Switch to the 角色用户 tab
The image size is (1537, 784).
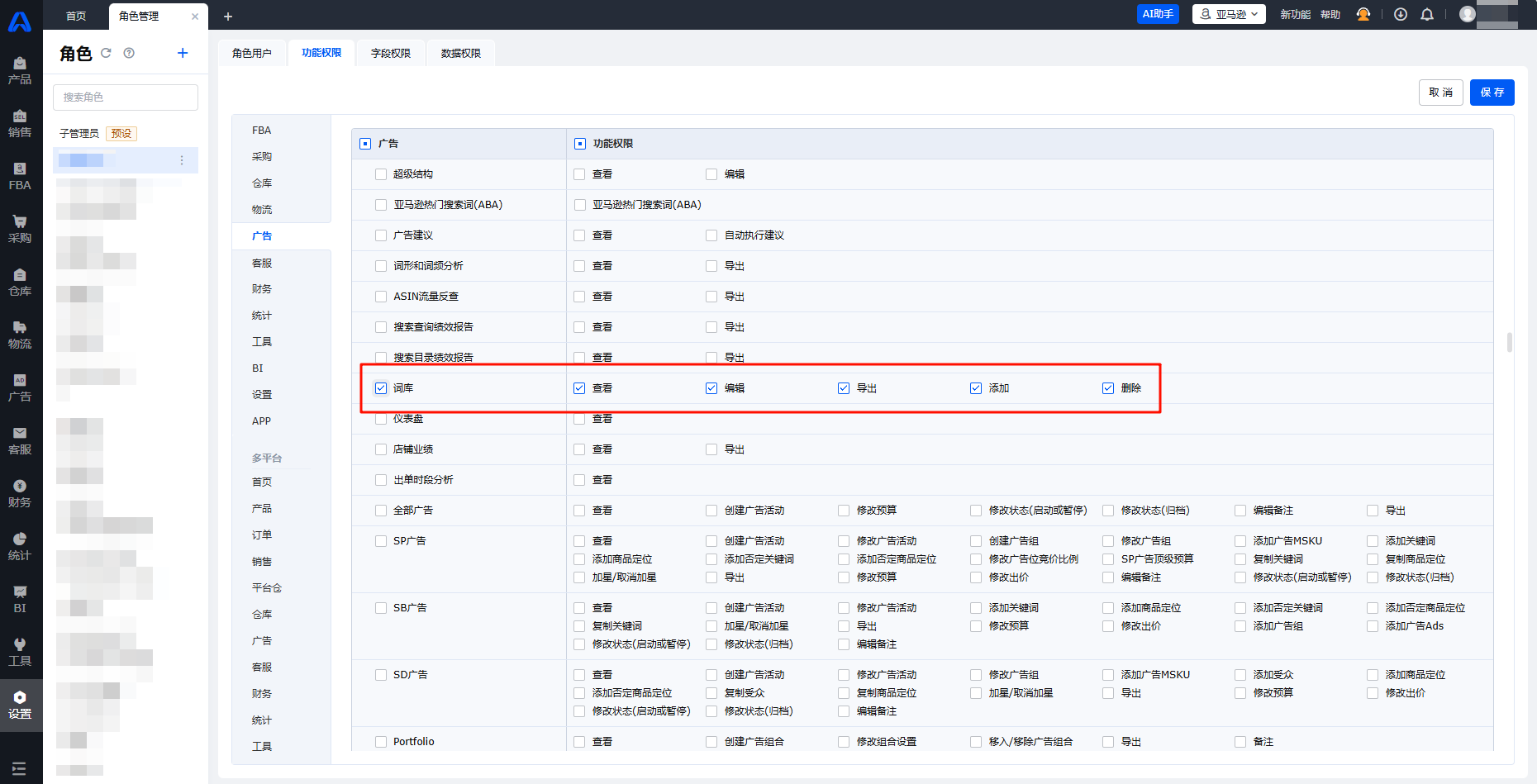tap(252, 53)
